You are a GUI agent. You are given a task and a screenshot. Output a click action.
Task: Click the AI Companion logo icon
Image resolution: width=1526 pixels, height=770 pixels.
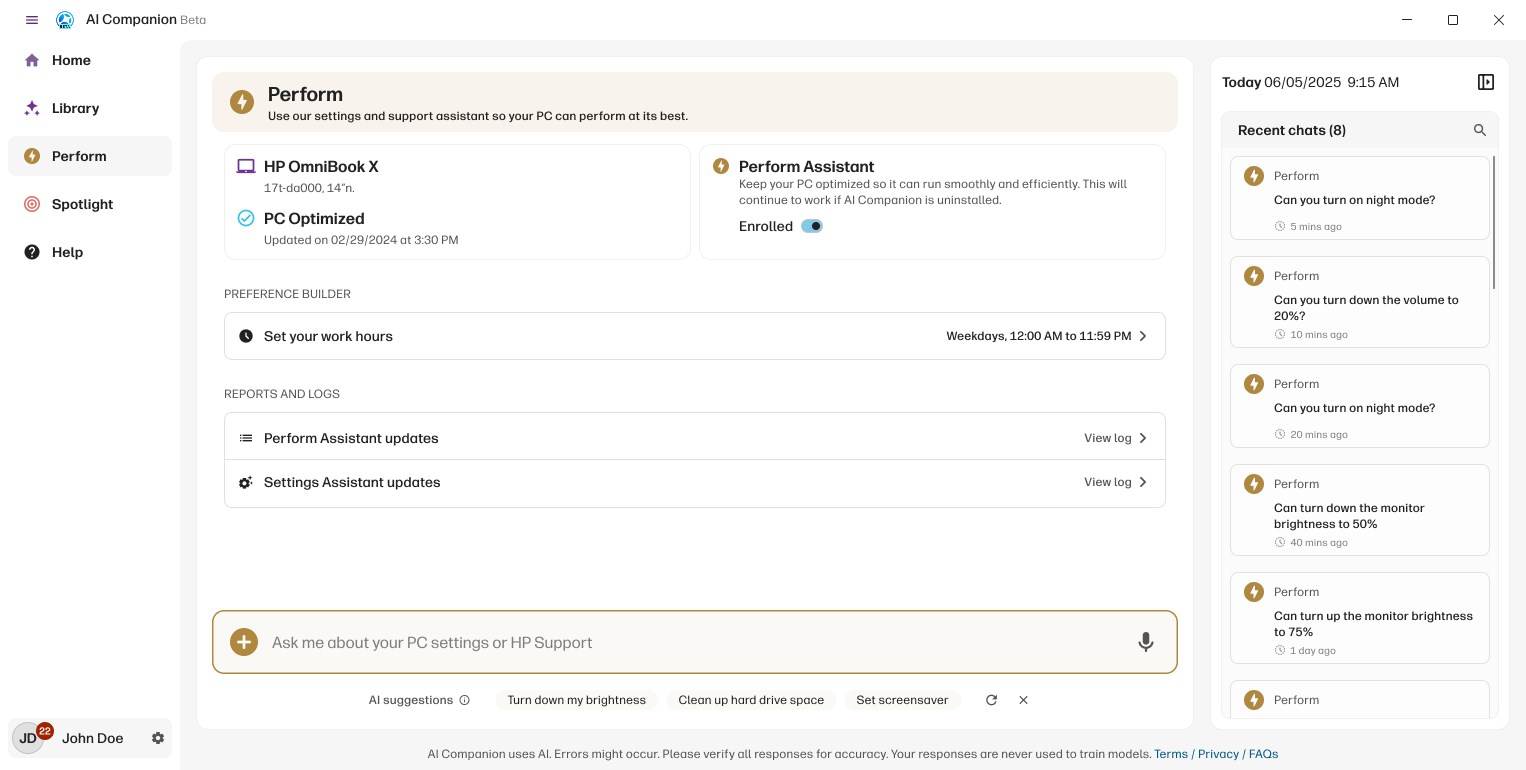(x=65, y=20)
